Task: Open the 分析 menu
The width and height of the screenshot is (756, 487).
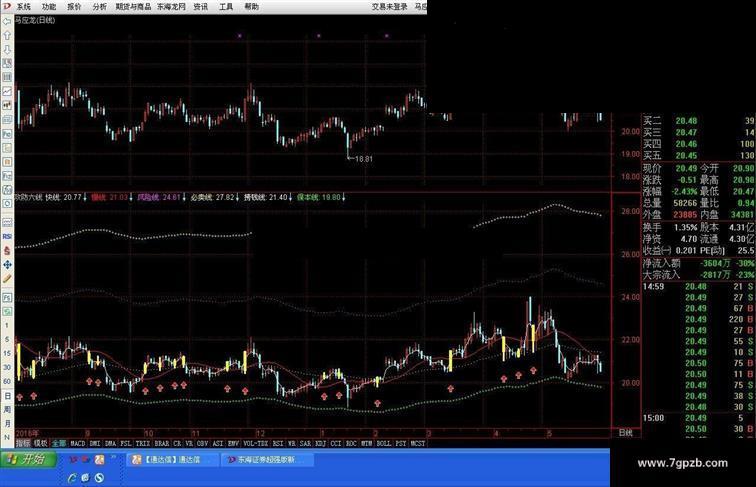Action: tap(99, 6)
